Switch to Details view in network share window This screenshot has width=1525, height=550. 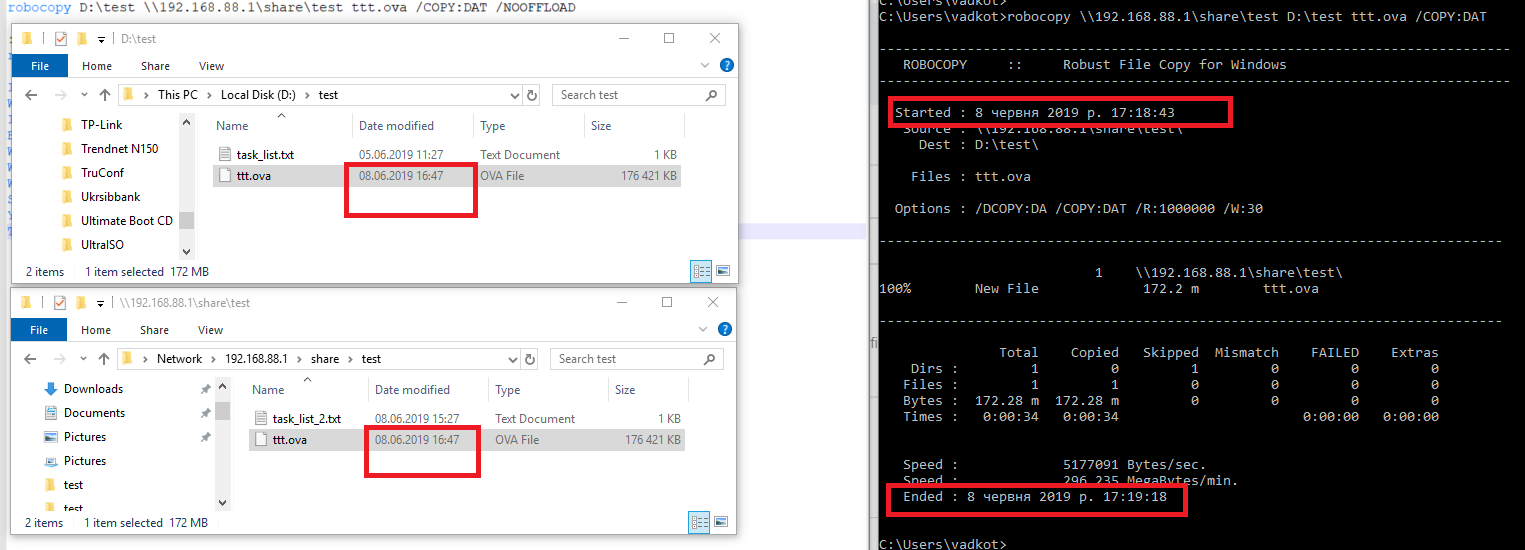point(700,522)
